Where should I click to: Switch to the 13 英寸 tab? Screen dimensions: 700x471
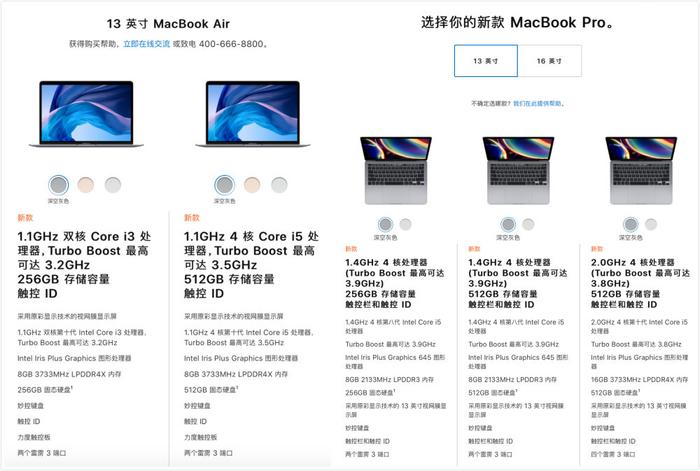[486, 61]
